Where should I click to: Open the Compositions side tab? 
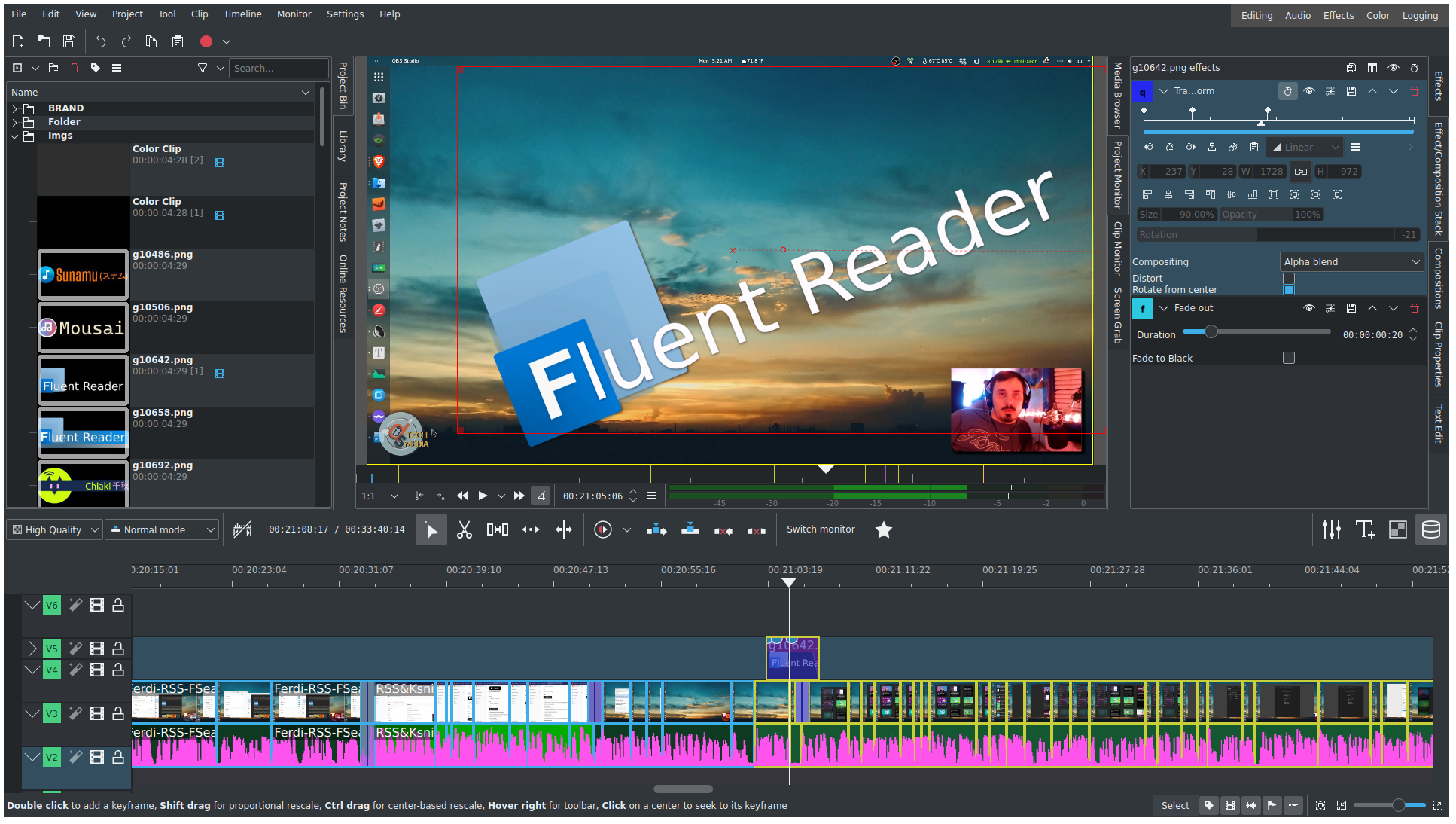point(1438,278)
